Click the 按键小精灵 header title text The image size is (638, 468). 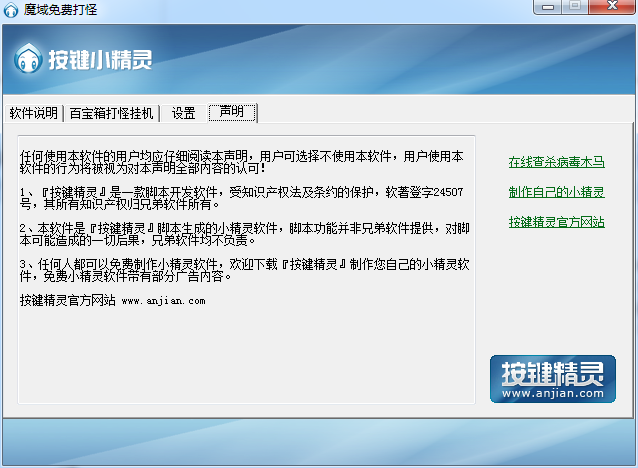tap(100, 60)
